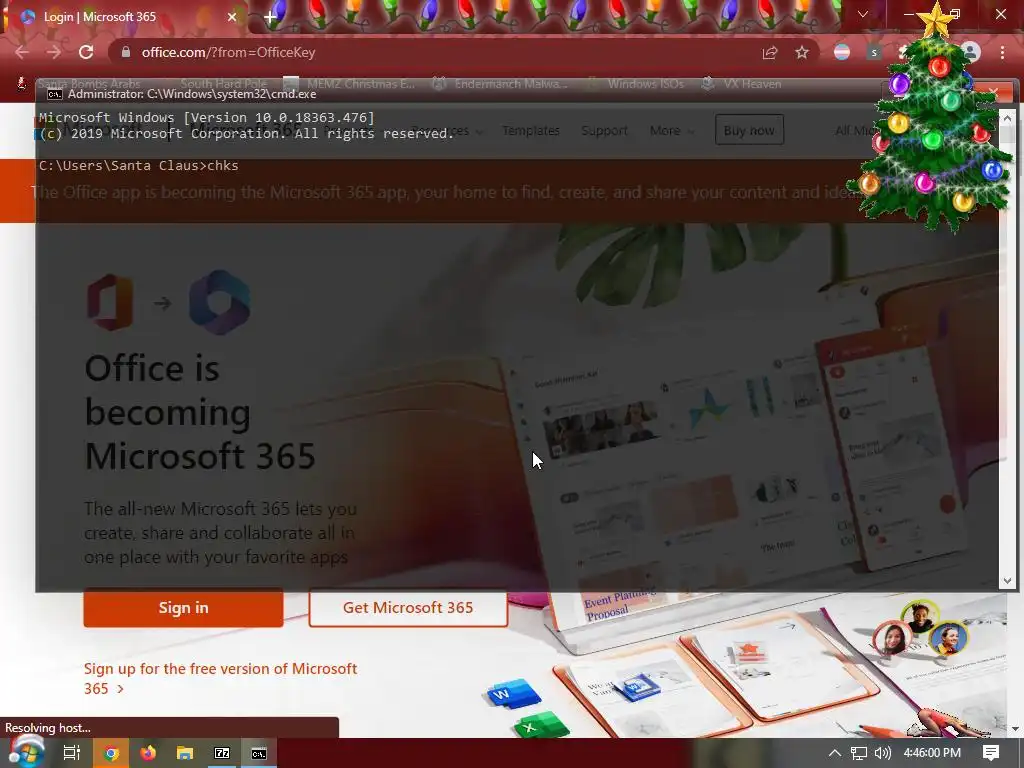Open the tab search dropdown chevron
Image resolution: width=1024 pixels, height=768 pixels.
pyautogui.click(x=863, y=14)
